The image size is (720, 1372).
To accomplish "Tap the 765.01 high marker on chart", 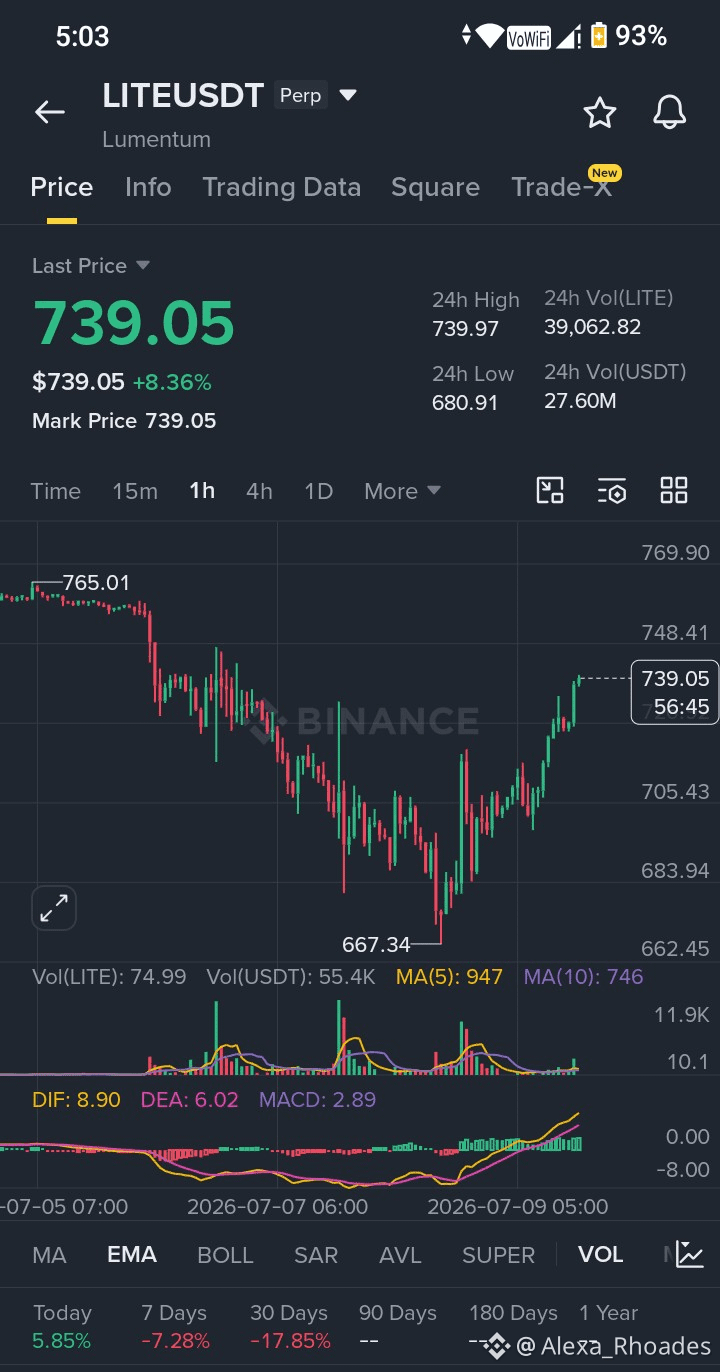I will tap(96, 582).
